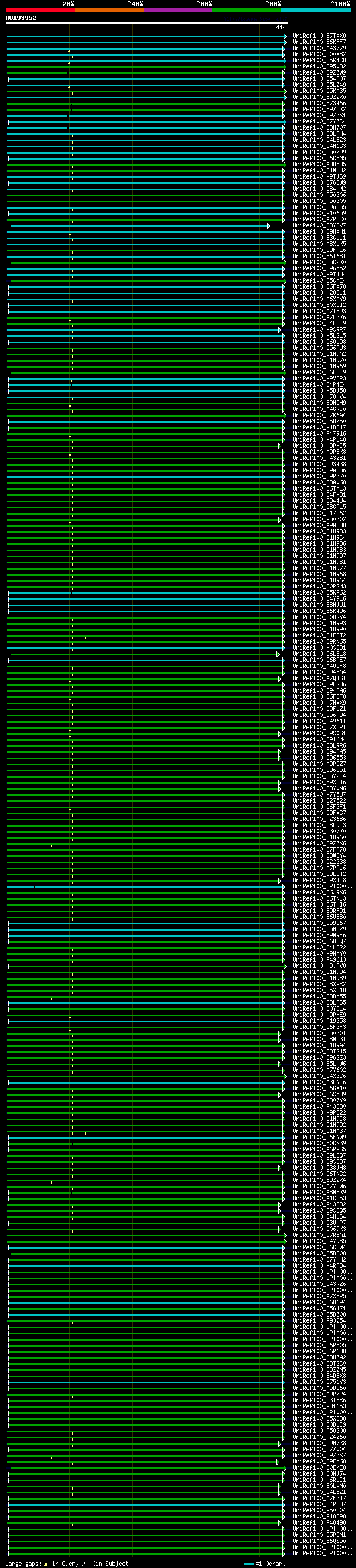
Task: Select the UniRef100_P31153 hit label
Action: click(x=319, y=1407)
